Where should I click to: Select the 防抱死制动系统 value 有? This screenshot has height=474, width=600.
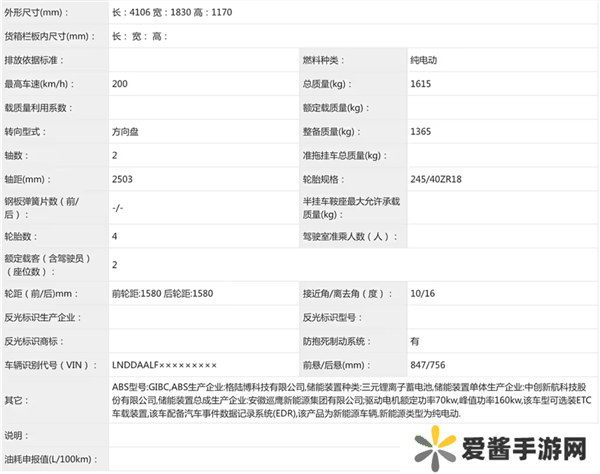(x=415, y=341)
